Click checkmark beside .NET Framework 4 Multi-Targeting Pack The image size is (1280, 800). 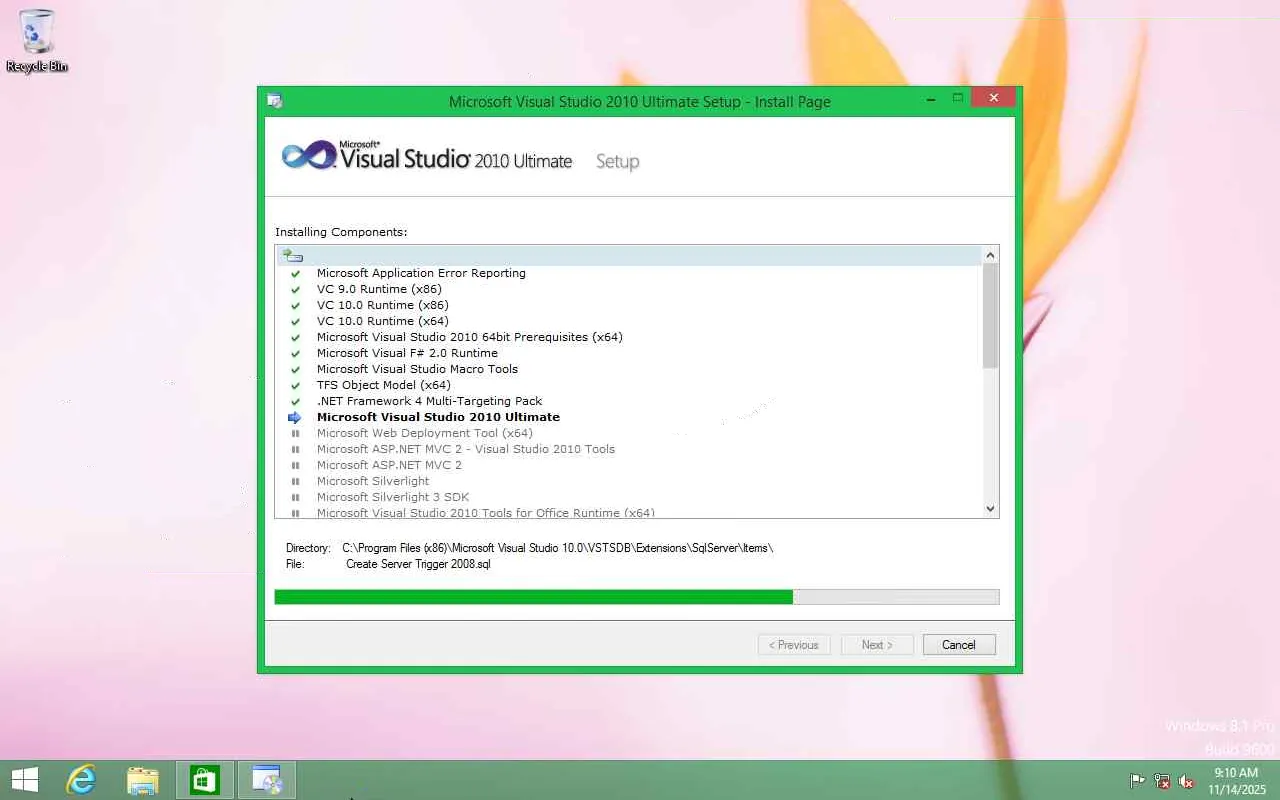(x=295, y=401)
